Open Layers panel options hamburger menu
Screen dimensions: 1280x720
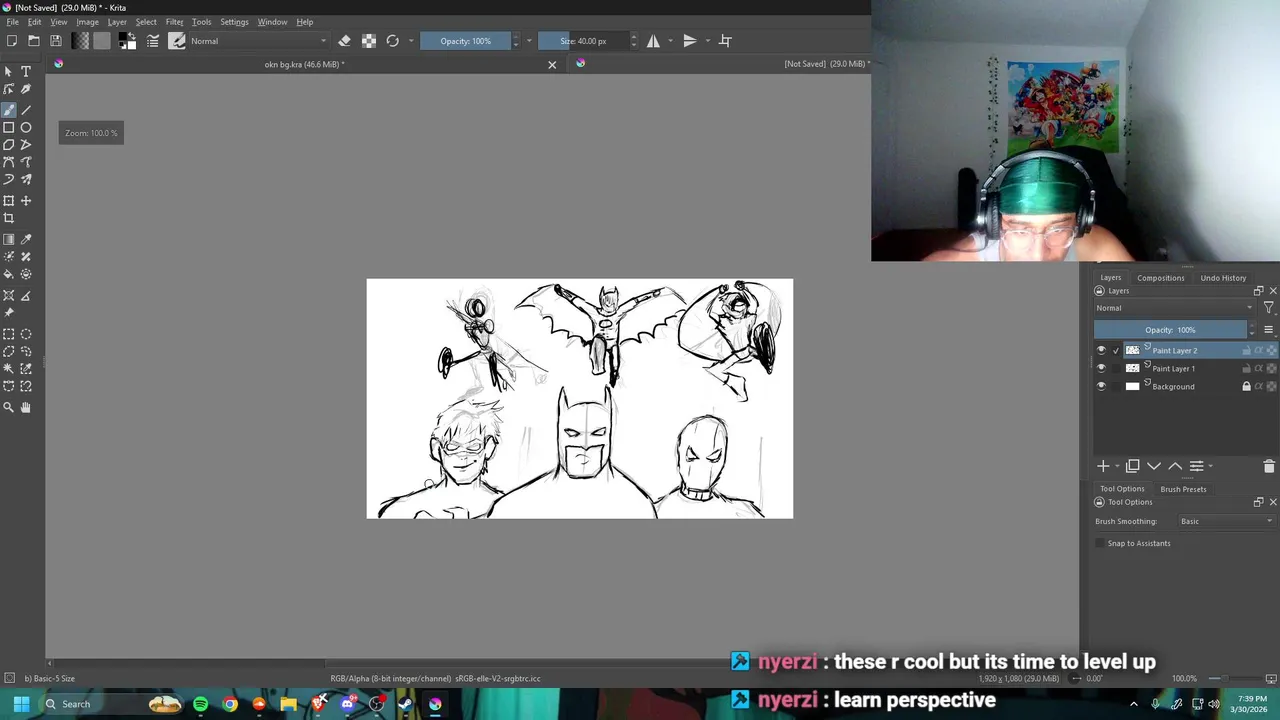click(x=1268, y=330)
